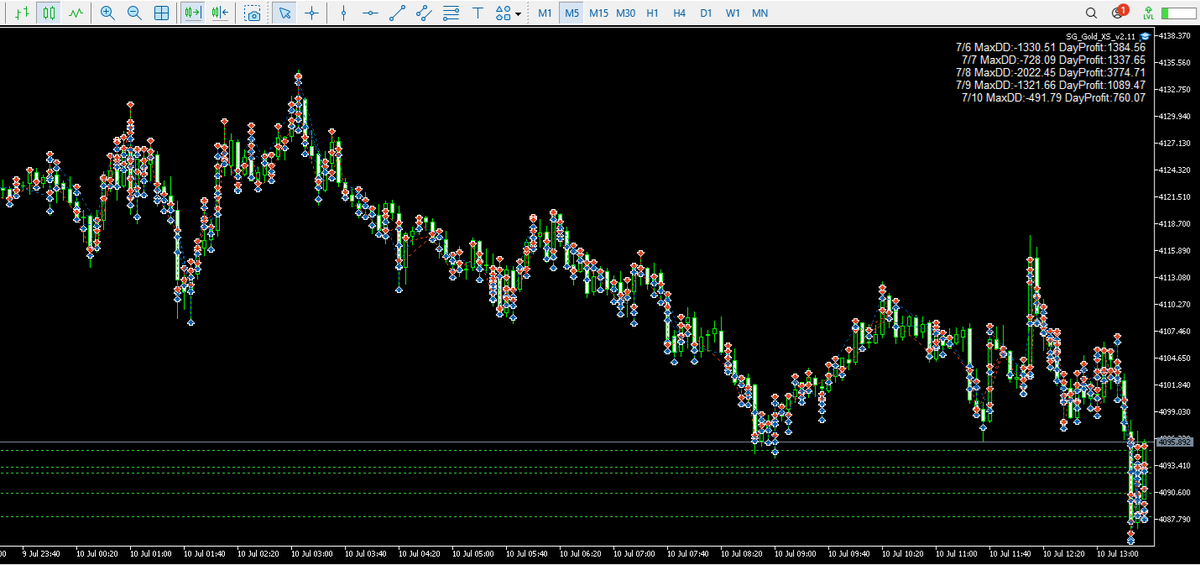Viewport: 1200px width, 565px height.
Task: Click the expert advisor hat icon
Action: pyautogui.click(x=1145, y=36)
